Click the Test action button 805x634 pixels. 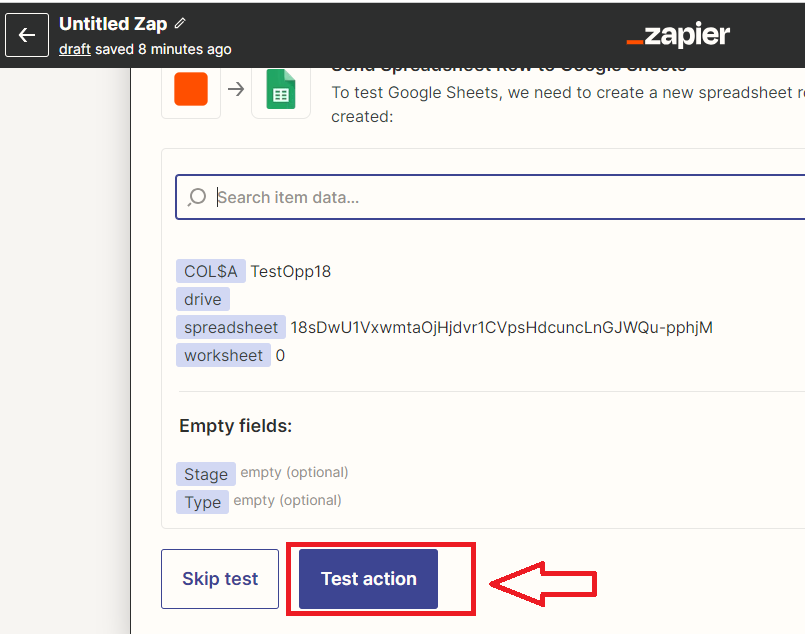pos(369,579)
